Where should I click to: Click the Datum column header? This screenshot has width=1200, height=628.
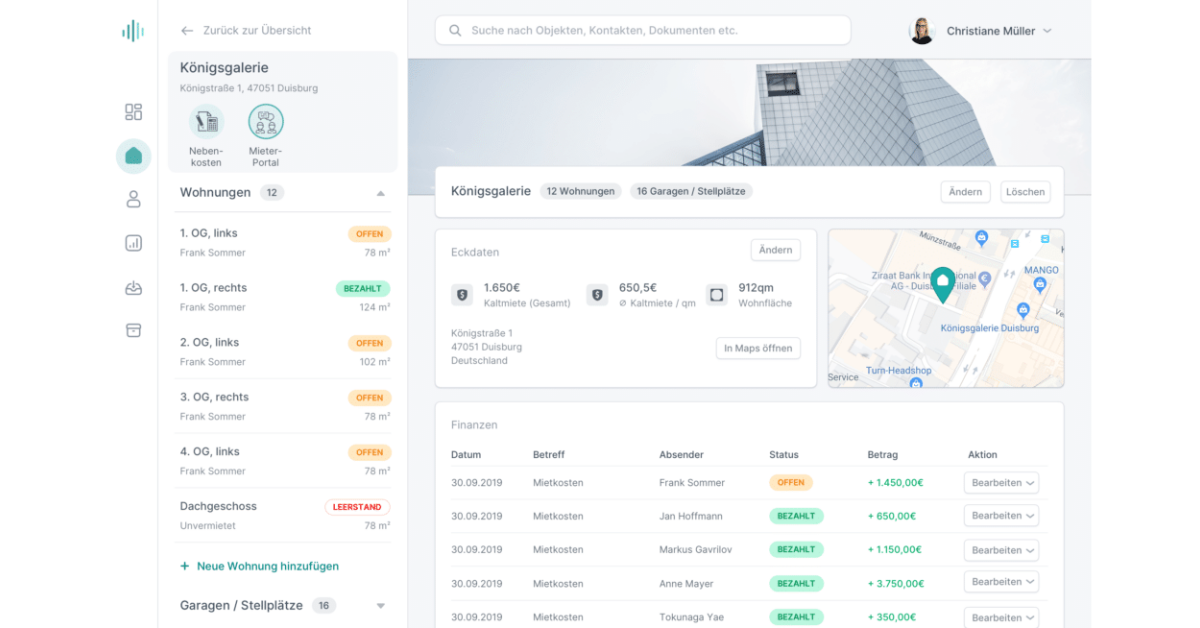[466, 455]
